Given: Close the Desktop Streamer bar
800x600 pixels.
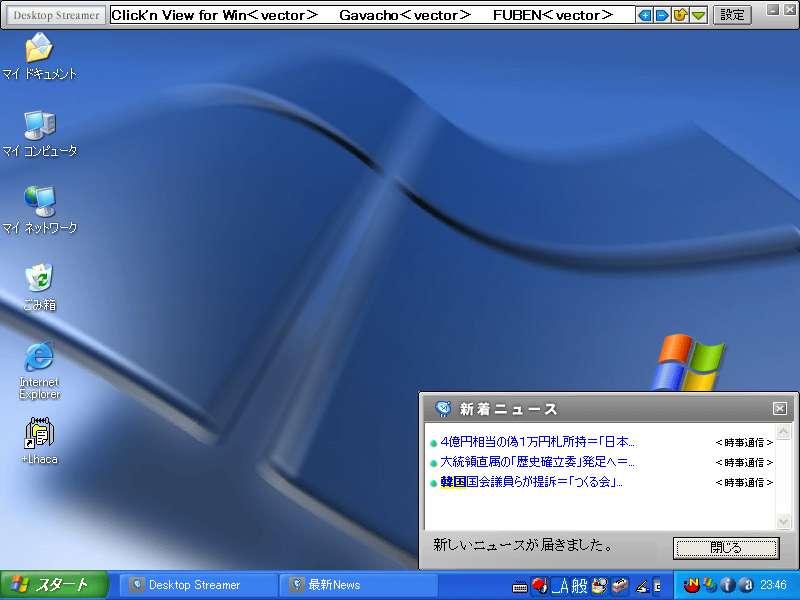Looking at the screenshot, I should 789,10.
